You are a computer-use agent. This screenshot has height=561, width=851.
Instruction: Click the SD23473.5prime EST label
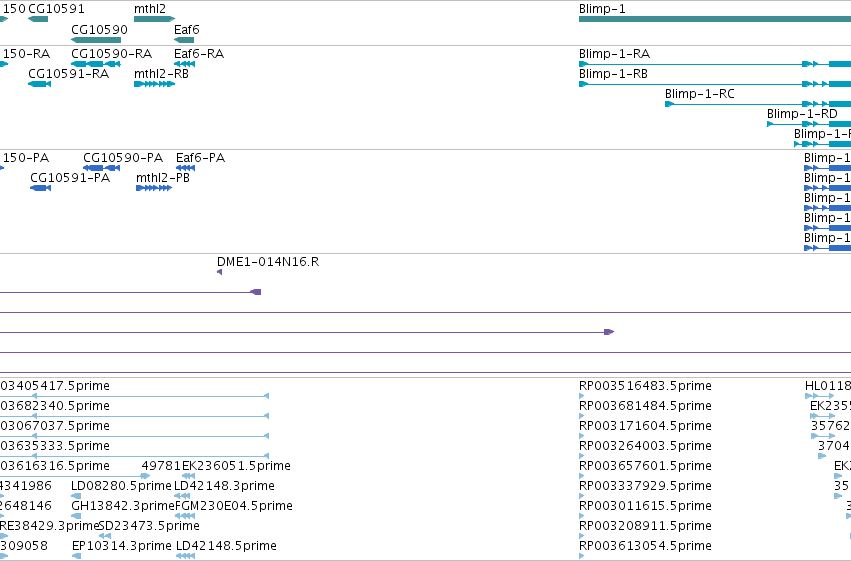[149, 526]
